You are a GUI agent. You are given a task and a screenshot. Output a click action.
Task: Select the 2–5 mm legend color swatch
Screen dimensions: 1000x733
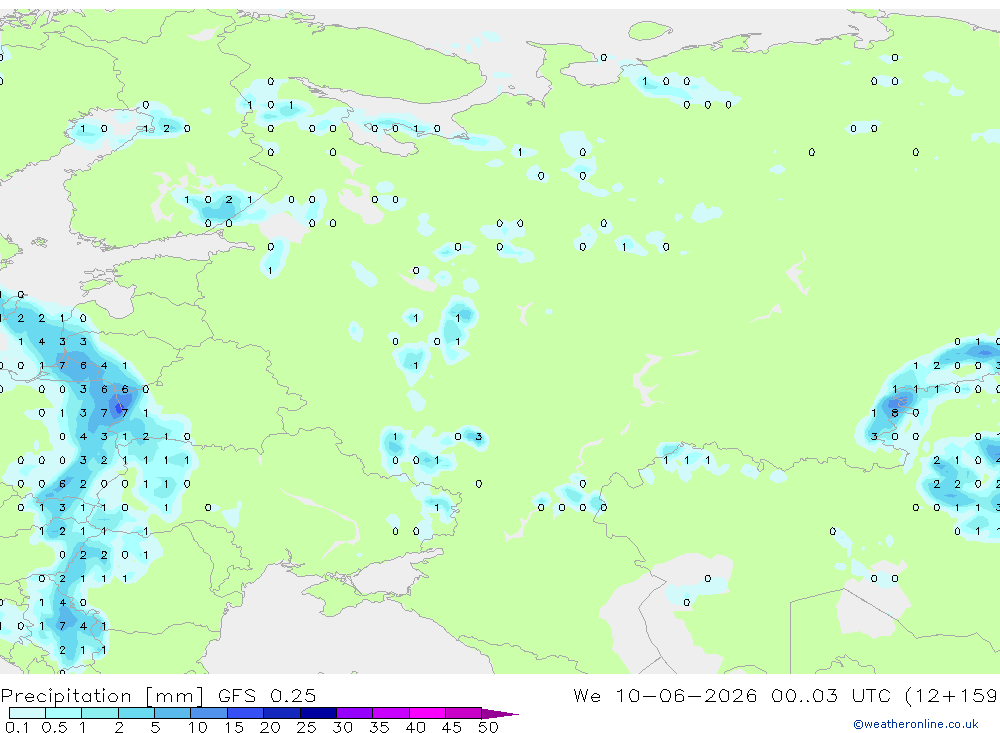pyautogui.click(x=136, y=713)
